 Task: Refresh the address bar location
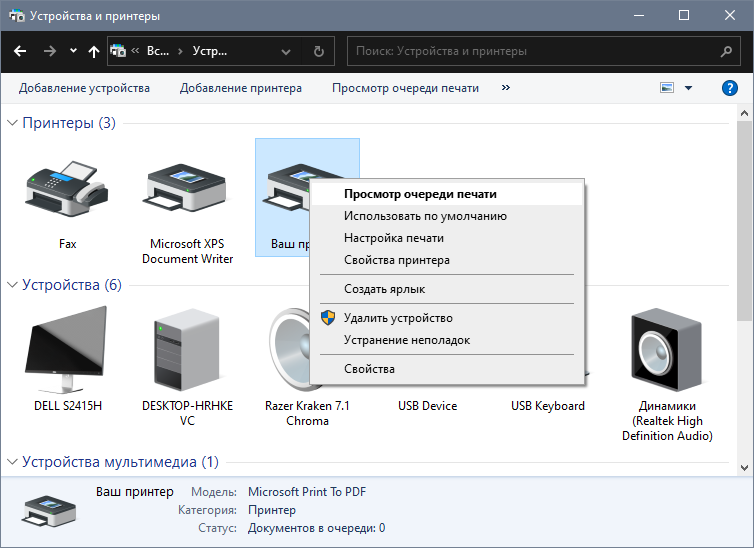319,51
